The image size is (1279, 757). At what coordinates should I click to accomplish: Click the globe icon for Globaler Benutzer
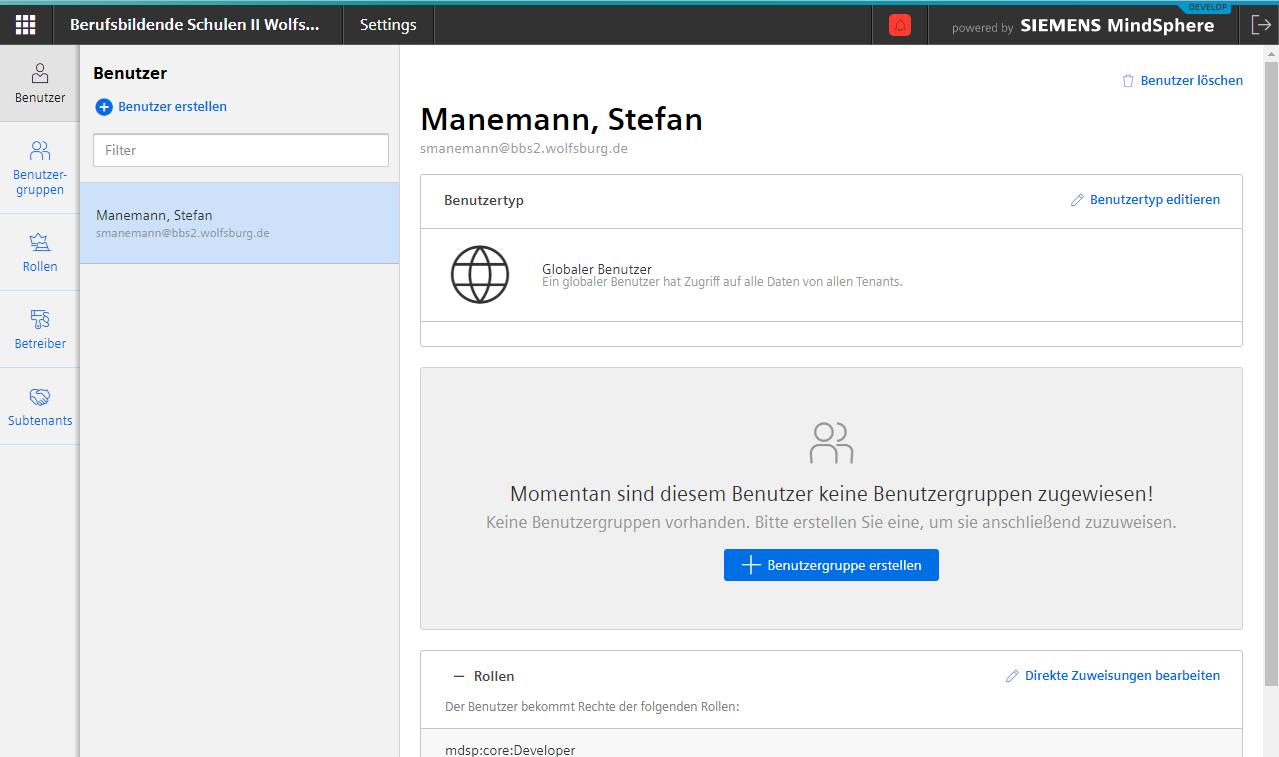pos(480,274)
